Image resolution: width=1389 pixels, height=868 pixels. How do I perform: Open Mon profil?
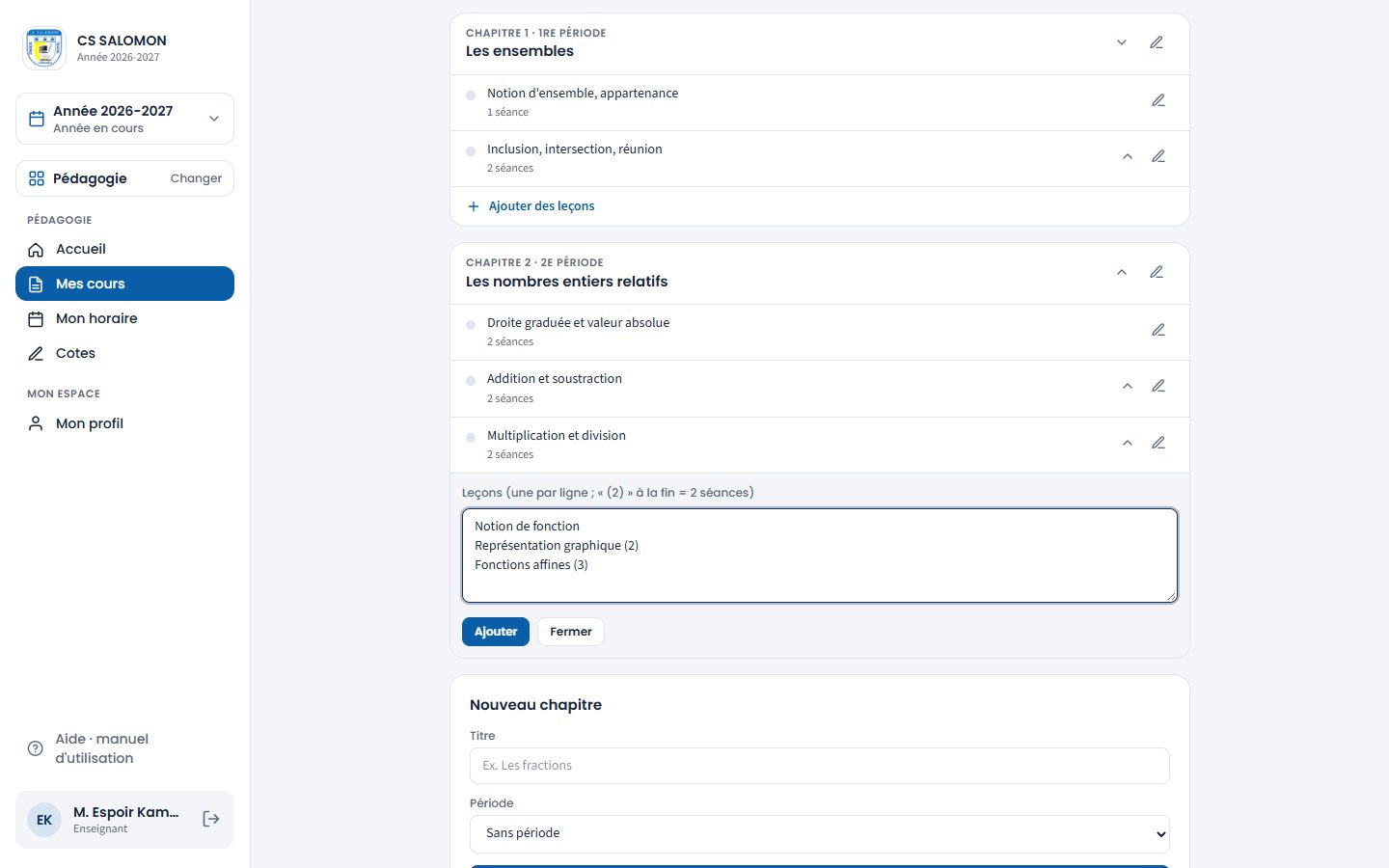coord(124,423)
